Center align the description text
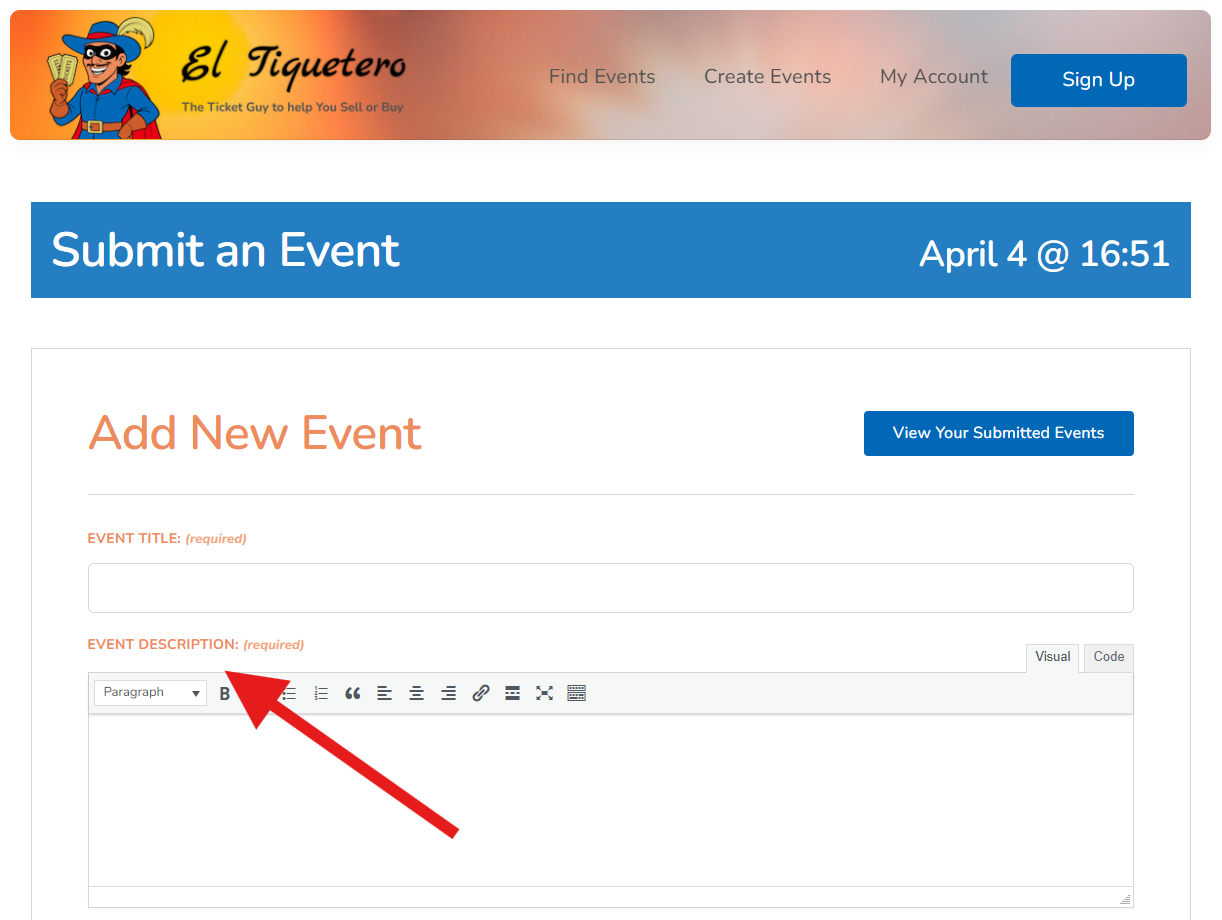1222x920 pixels. point(416,693)
